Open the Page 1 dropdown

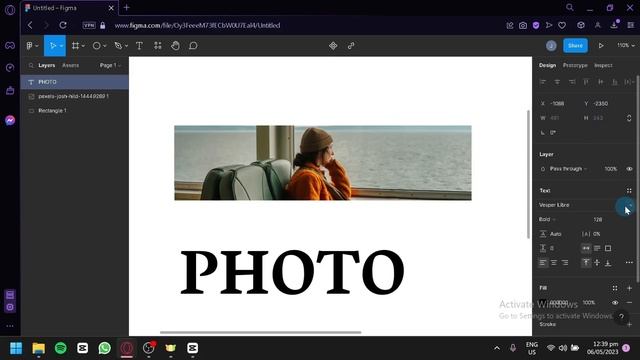(x=110, y=65)
